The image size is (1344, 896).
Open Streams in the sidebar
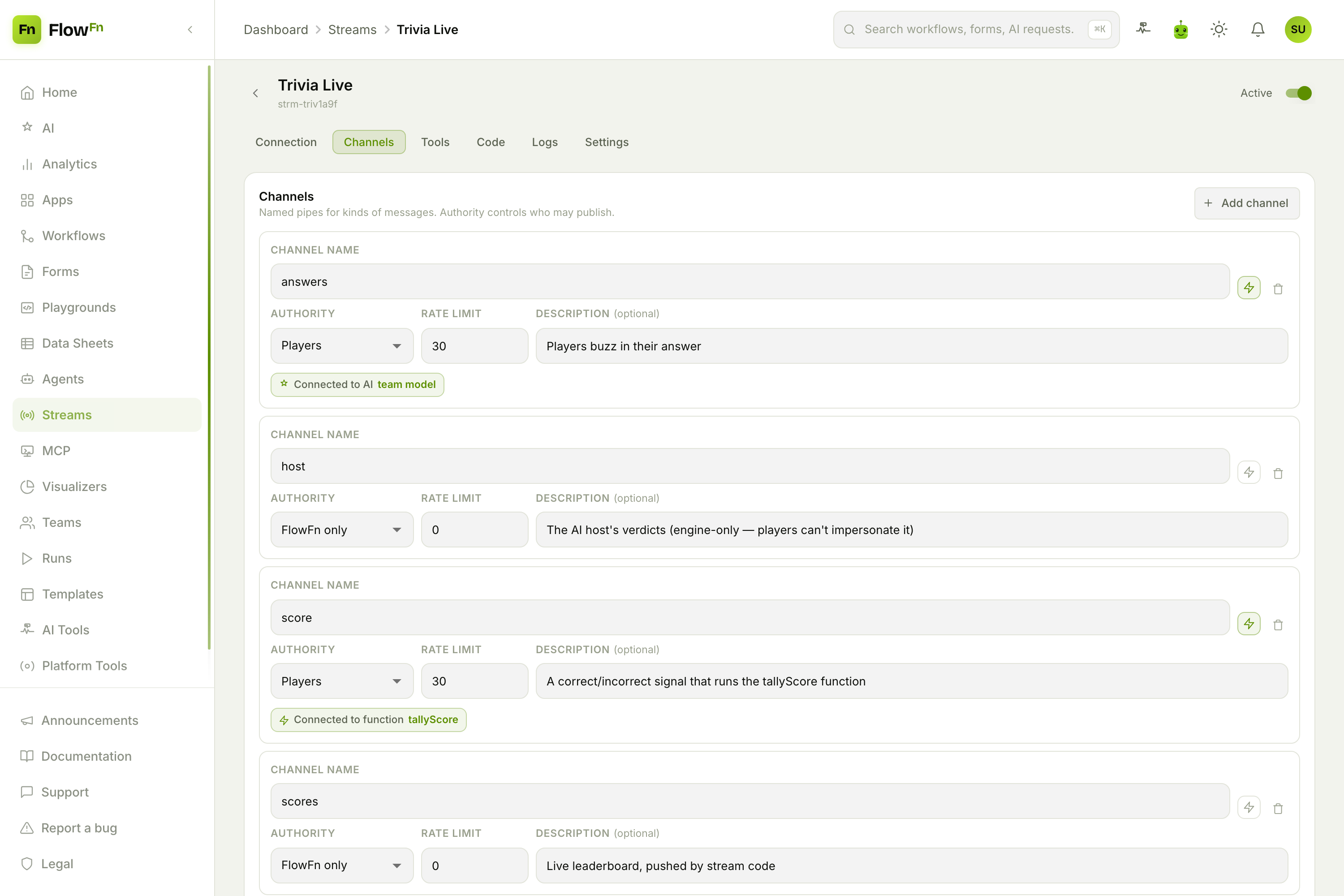coord(107,415)
